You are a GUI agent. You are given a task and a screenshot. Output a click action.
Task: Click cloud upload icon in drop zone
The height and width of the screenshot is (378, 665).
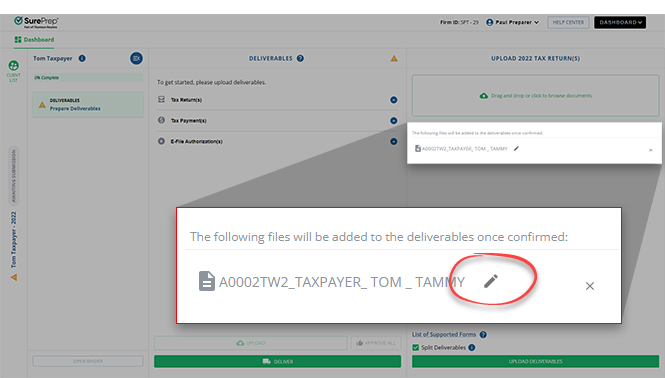point(483,96)
